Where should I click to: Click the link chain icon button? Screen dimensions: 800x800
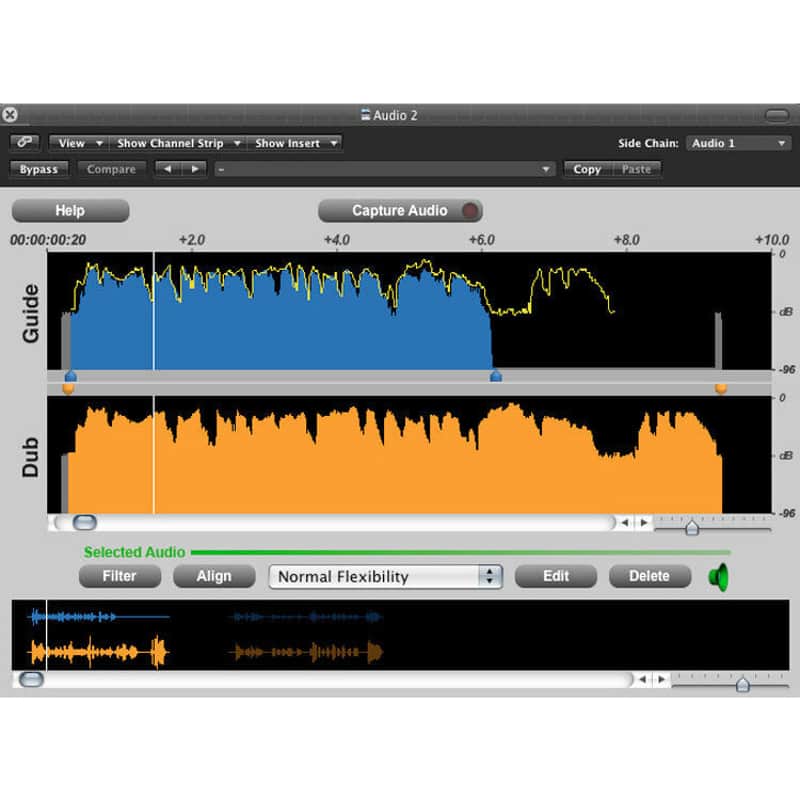[24, 142]
